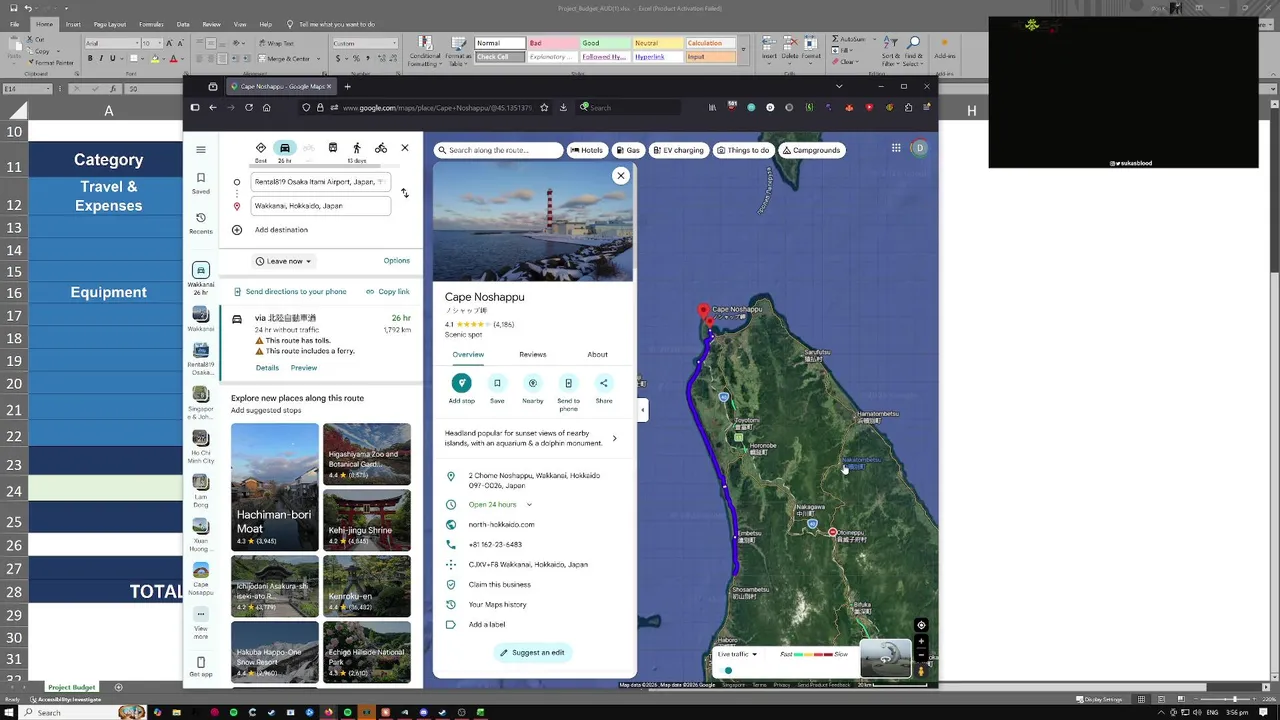Screen dimensions: 1280x720
Task: Open route Details
Action: [267, 368]
